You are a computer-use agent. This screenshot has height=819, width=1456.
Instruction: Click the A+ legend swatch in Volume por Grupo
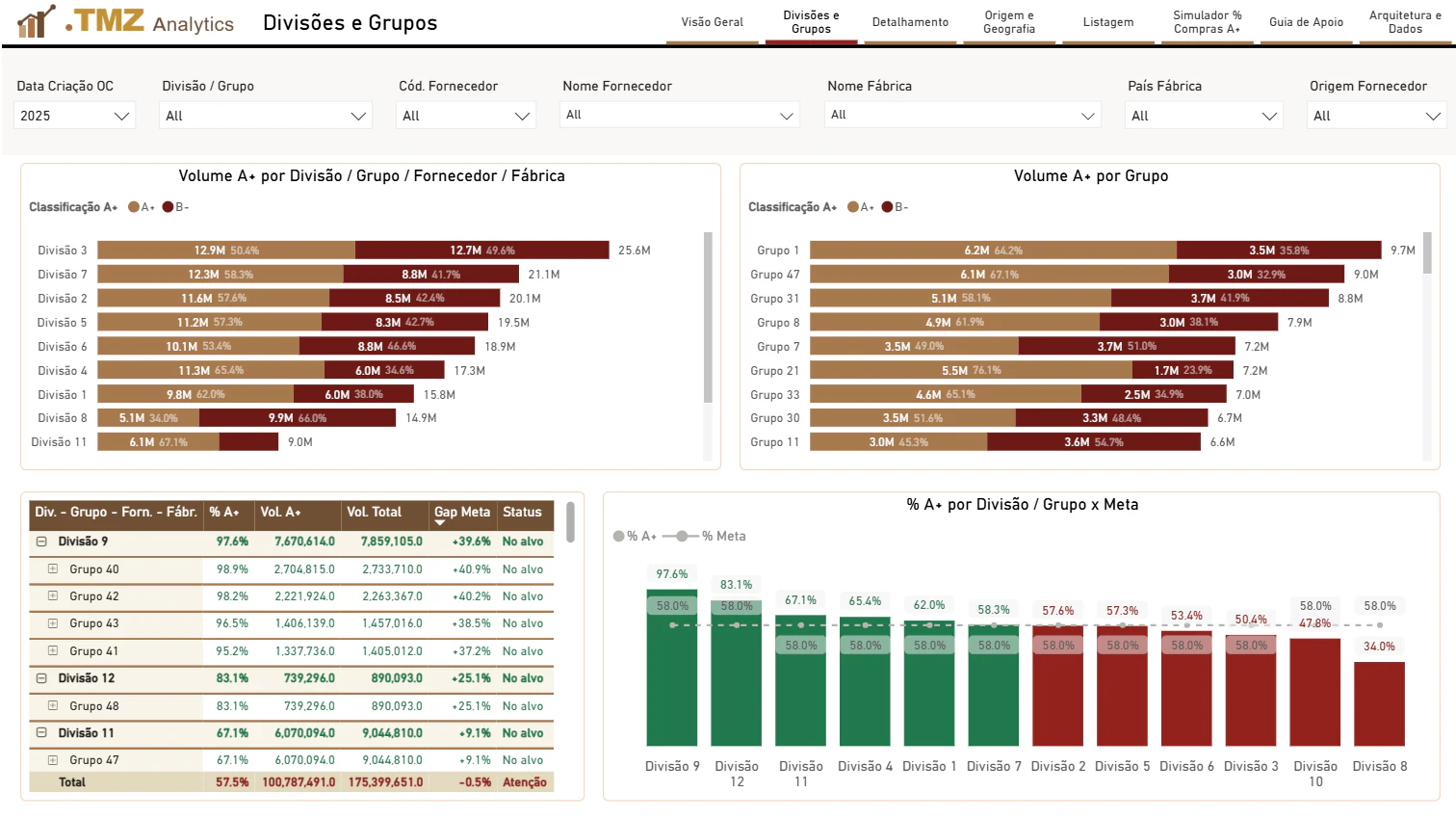click(x=853, y=207)
